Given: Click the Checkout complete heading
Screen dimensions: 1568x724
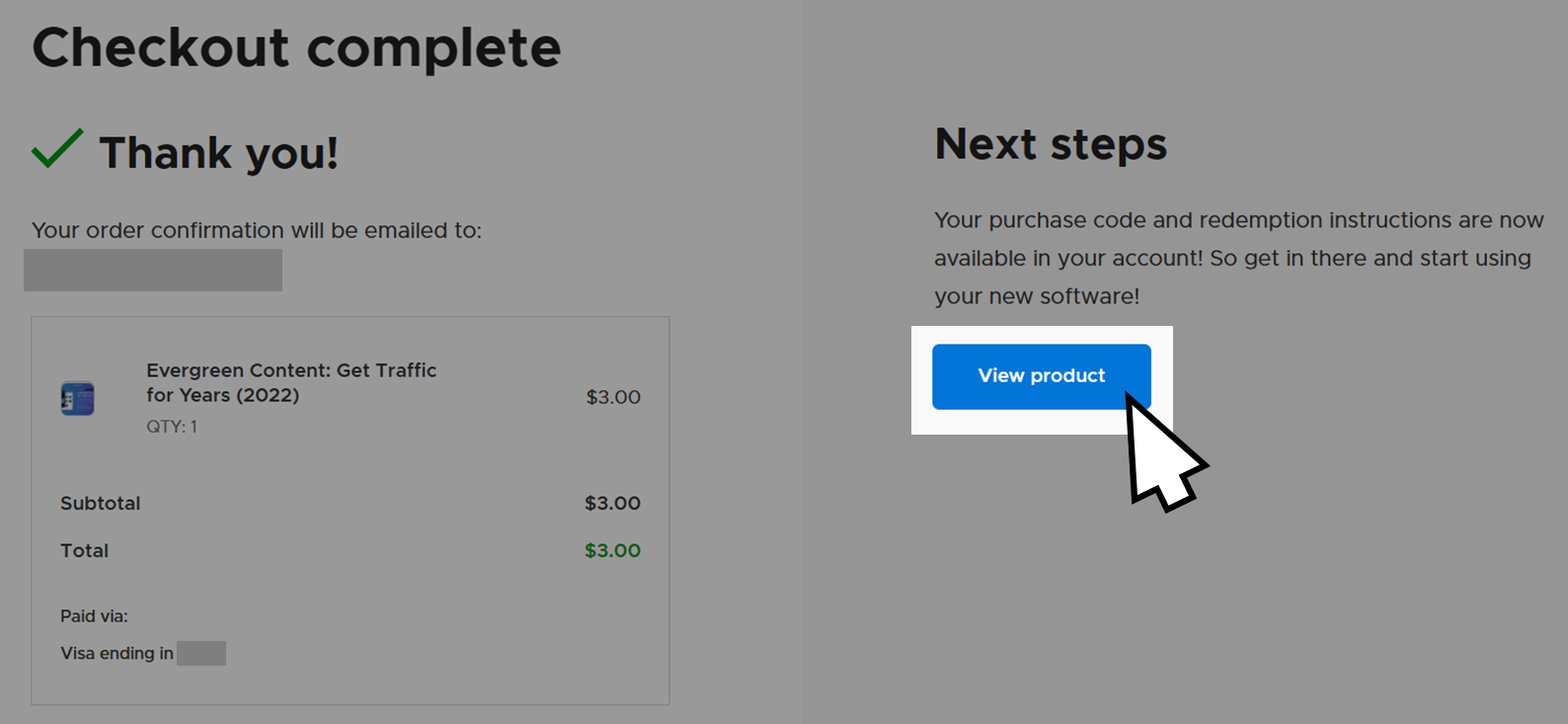Looking at the screenshot, I should [x=296, y=47].
